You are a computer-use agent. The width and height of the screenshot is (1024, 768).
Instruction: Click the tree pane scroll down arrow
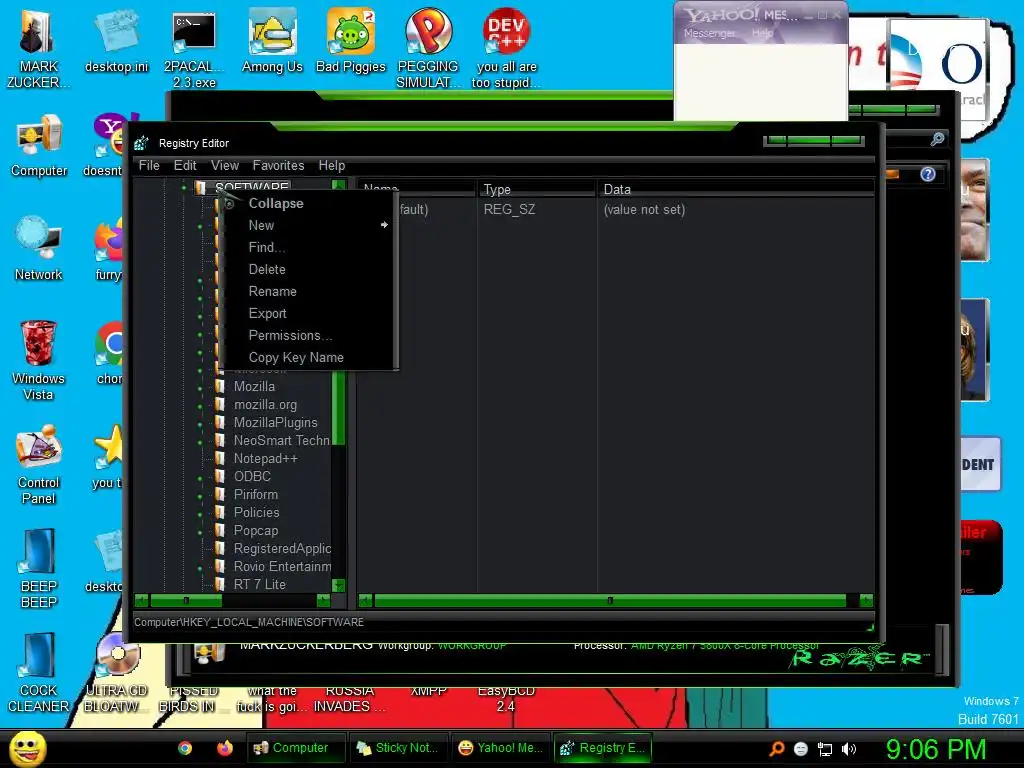pos(338,585)
